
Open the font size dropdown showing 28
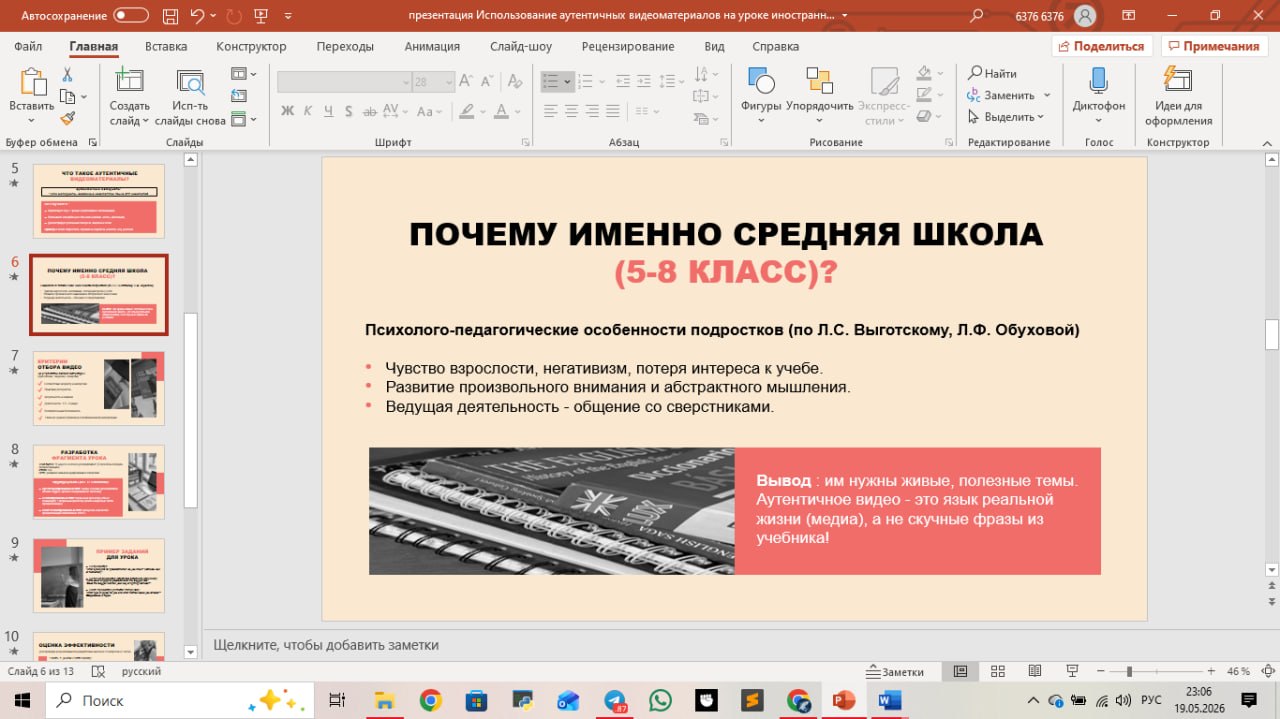448,82
